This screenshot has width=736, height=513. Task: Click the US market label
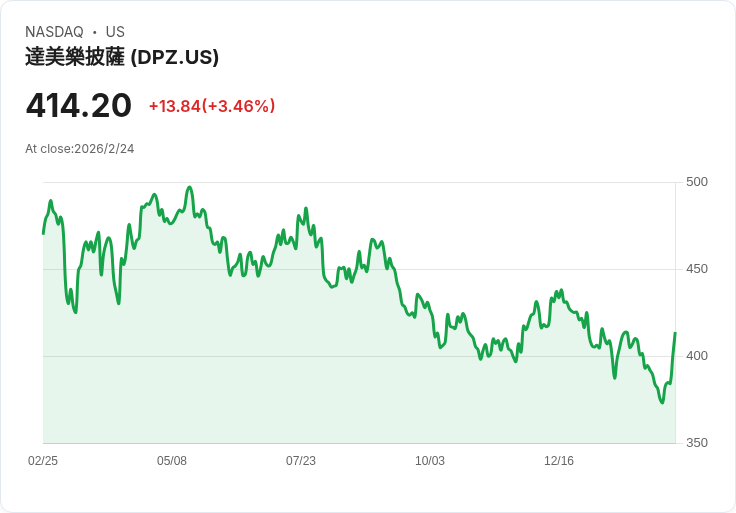click(x=115, y=31)
